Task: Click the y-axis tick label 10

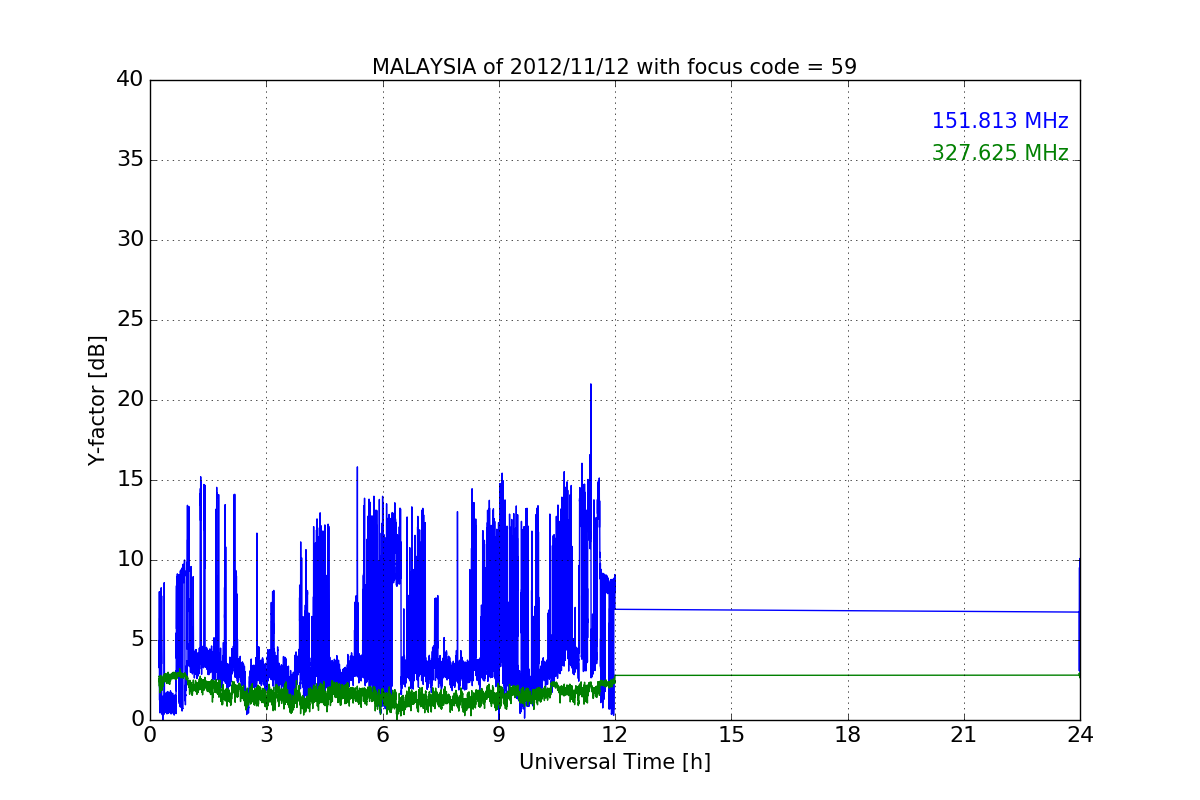Action: pos(130,560)
